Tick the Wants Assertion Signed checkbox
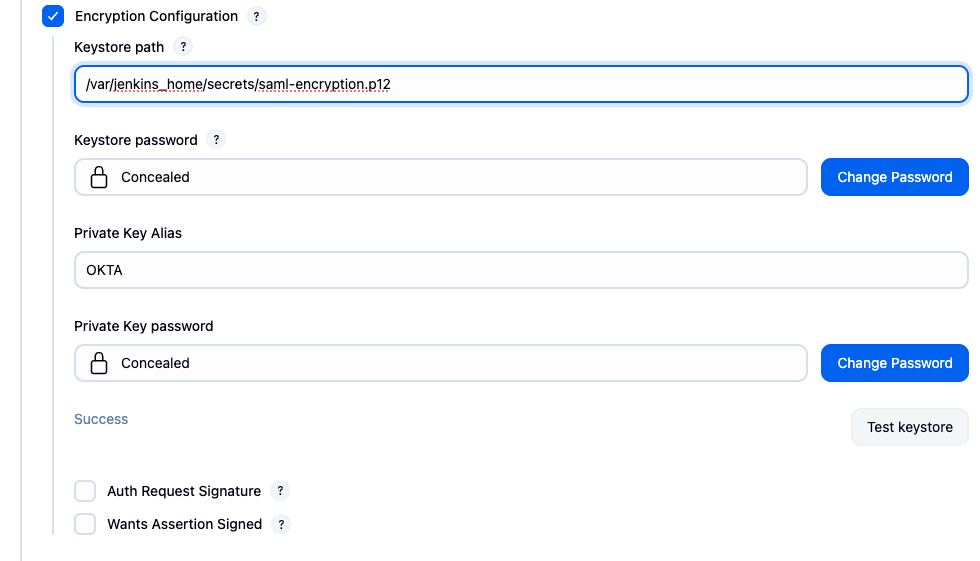980x561 pixels. tap(86, 524)
